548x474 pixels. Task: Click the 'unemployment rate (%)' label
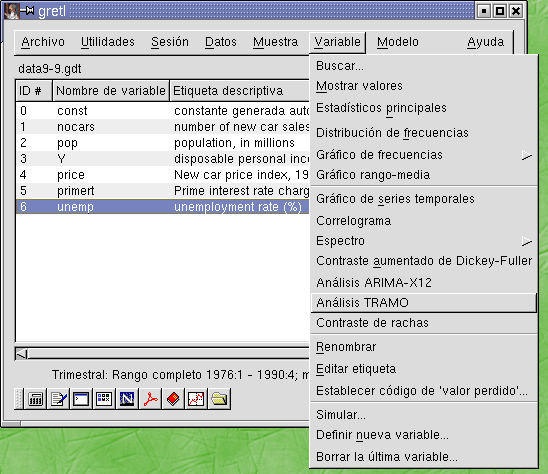[x=238, y=207]
